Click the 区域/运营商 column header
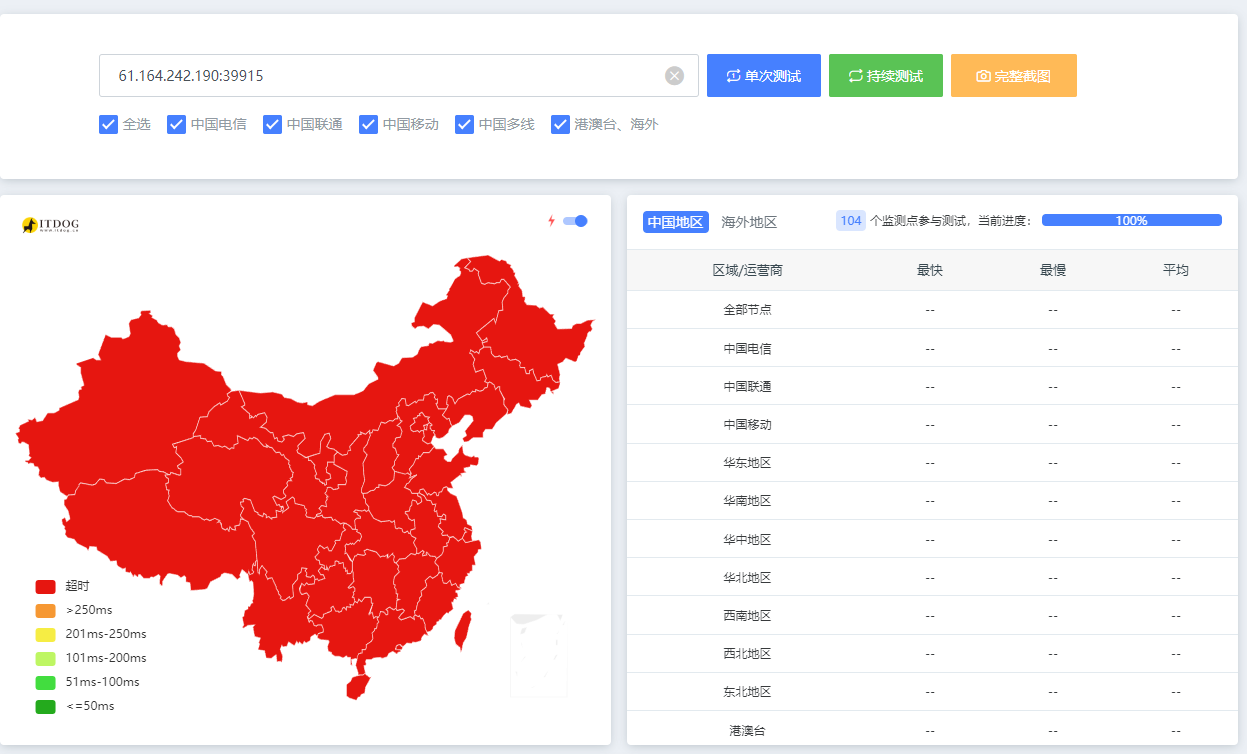Screen dimensions: 1247x754 (x=748, y=270)
